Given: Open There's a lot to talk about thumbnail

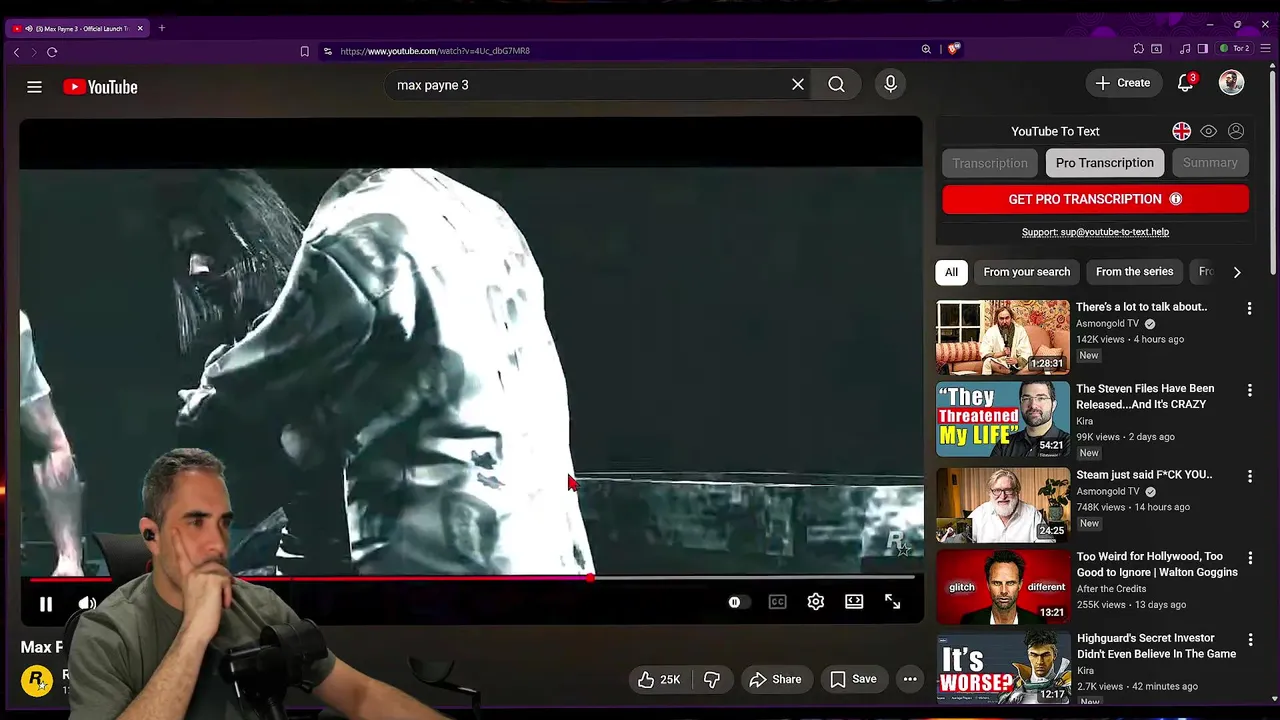Looking at the screenshot, I should (1003, 337).
